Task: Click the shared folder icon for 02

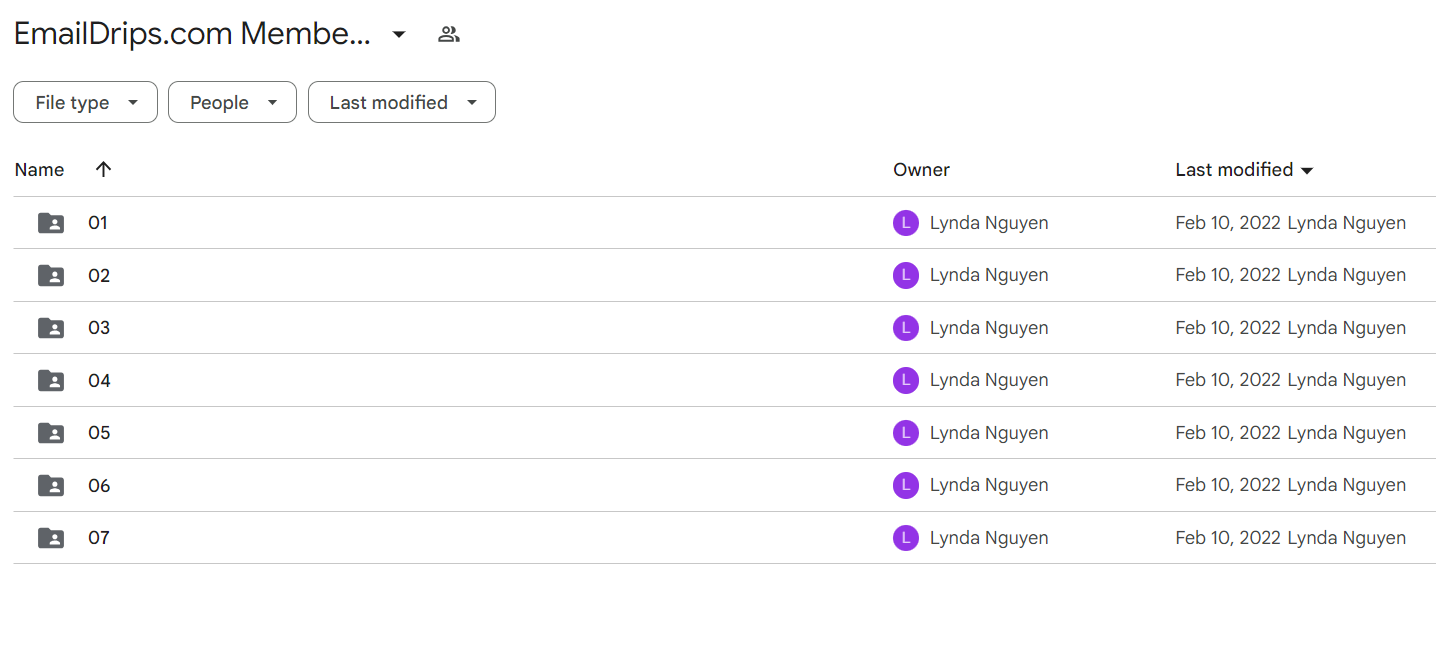Action: [x=51, y=275]
